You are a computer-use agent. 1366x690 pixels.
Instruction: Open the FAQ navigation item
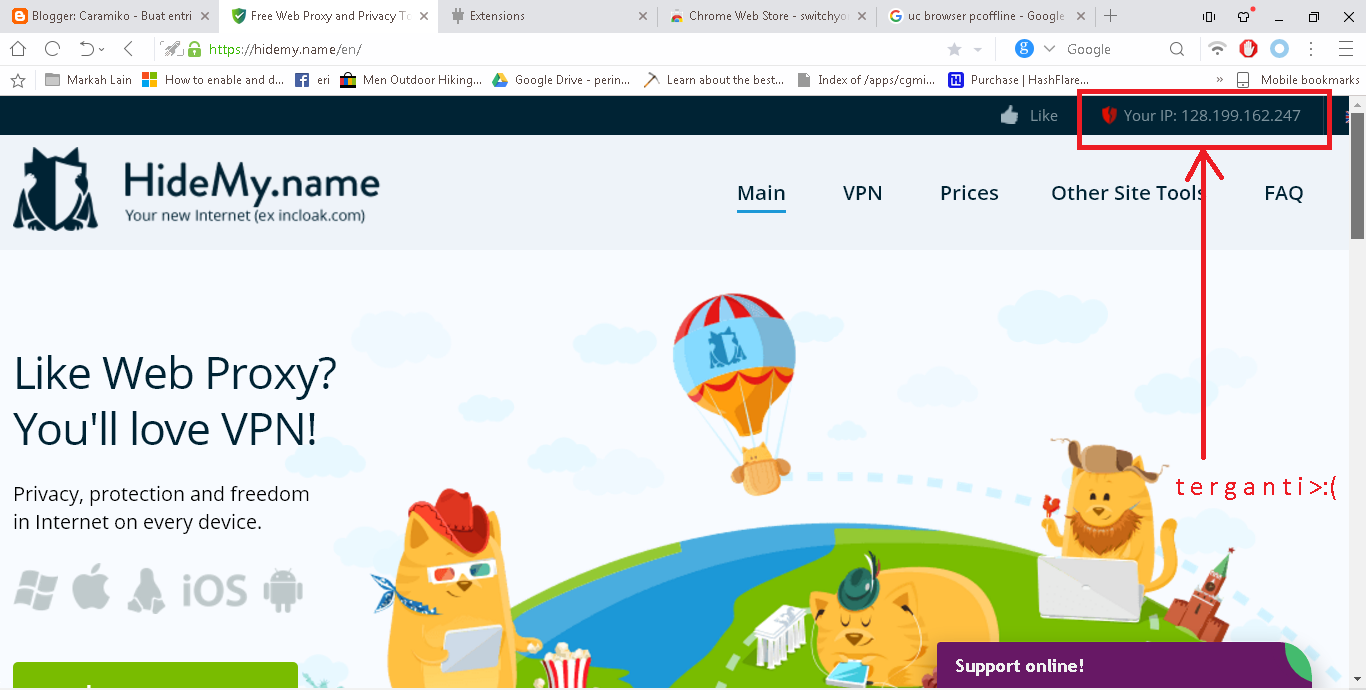coord(1283,193)
